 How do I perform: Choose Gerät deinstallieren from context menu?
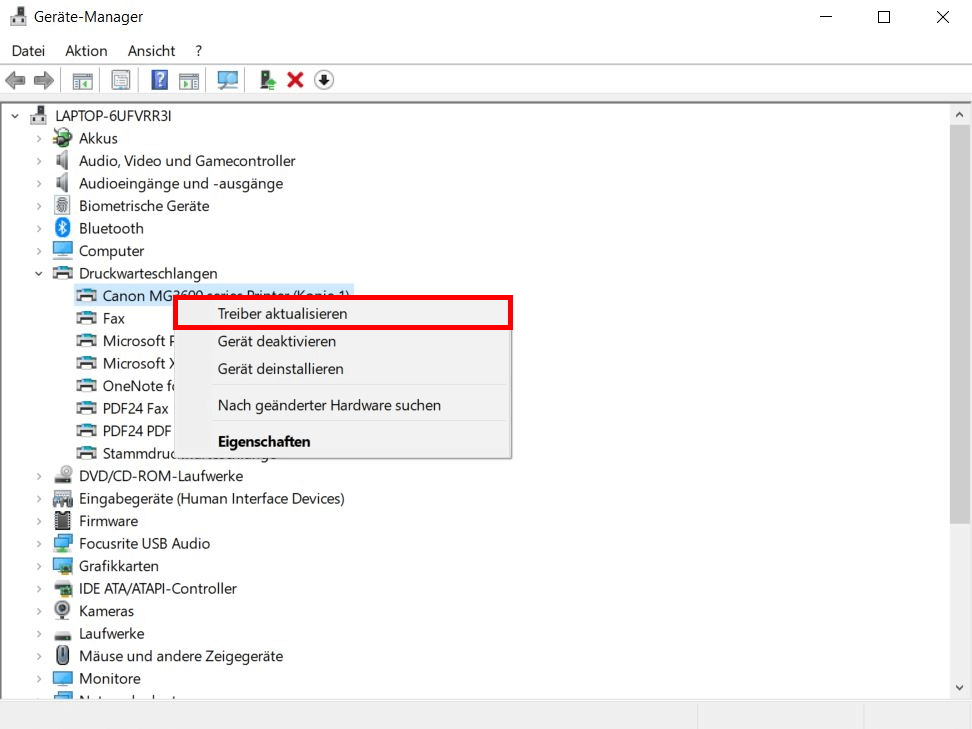coord(343,369)
